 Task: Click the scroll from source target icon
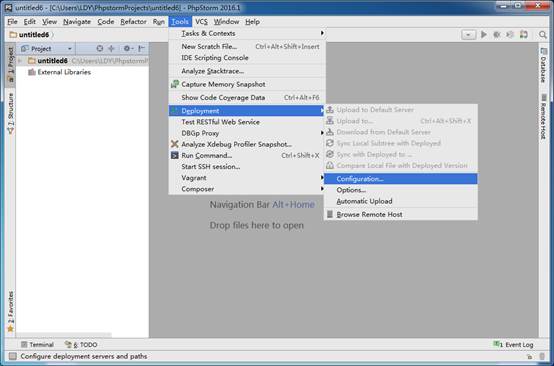tap(100, 48)
